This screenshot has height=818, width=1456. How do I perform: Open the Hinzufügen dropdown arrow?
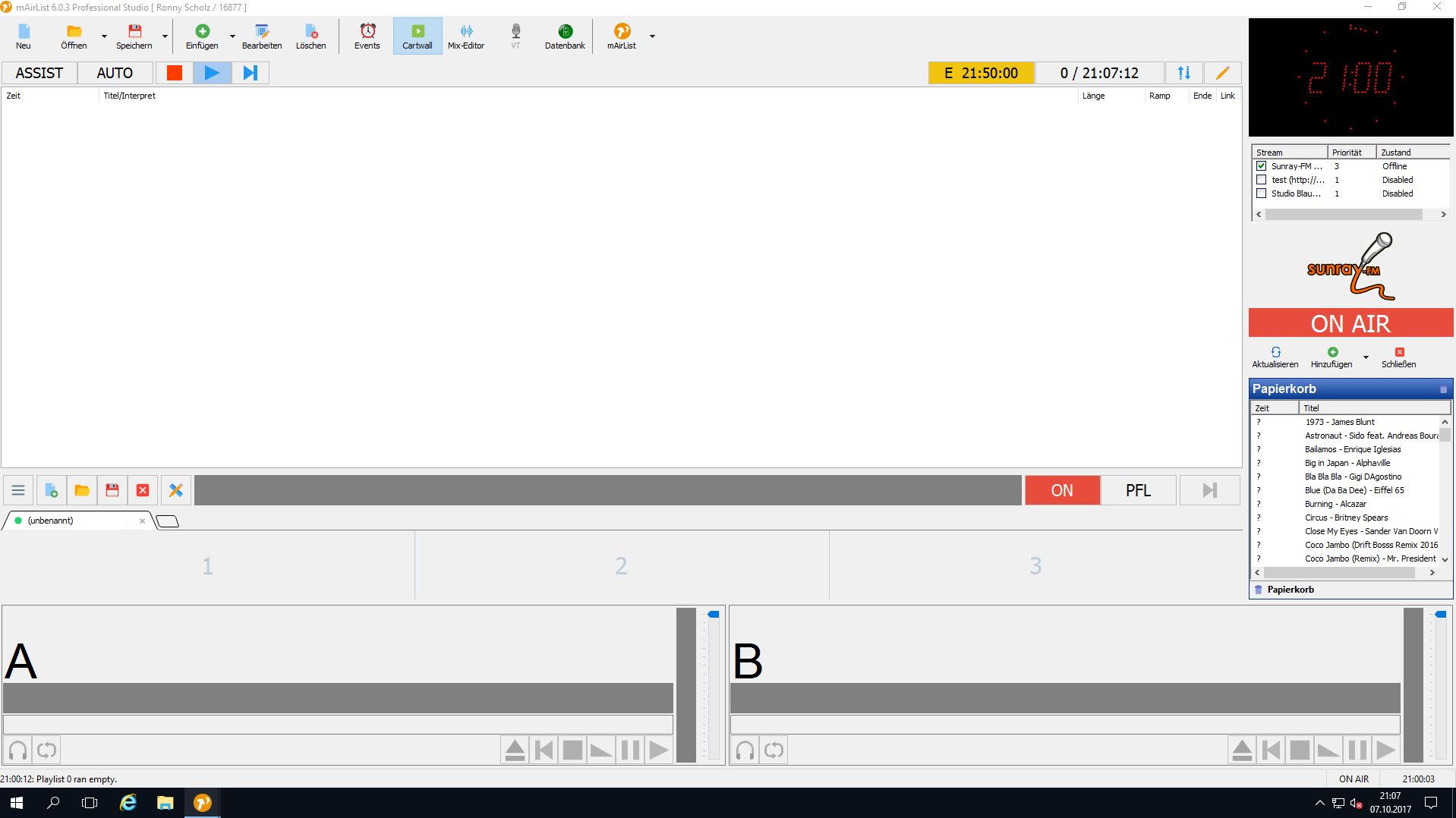(1366, 357)
